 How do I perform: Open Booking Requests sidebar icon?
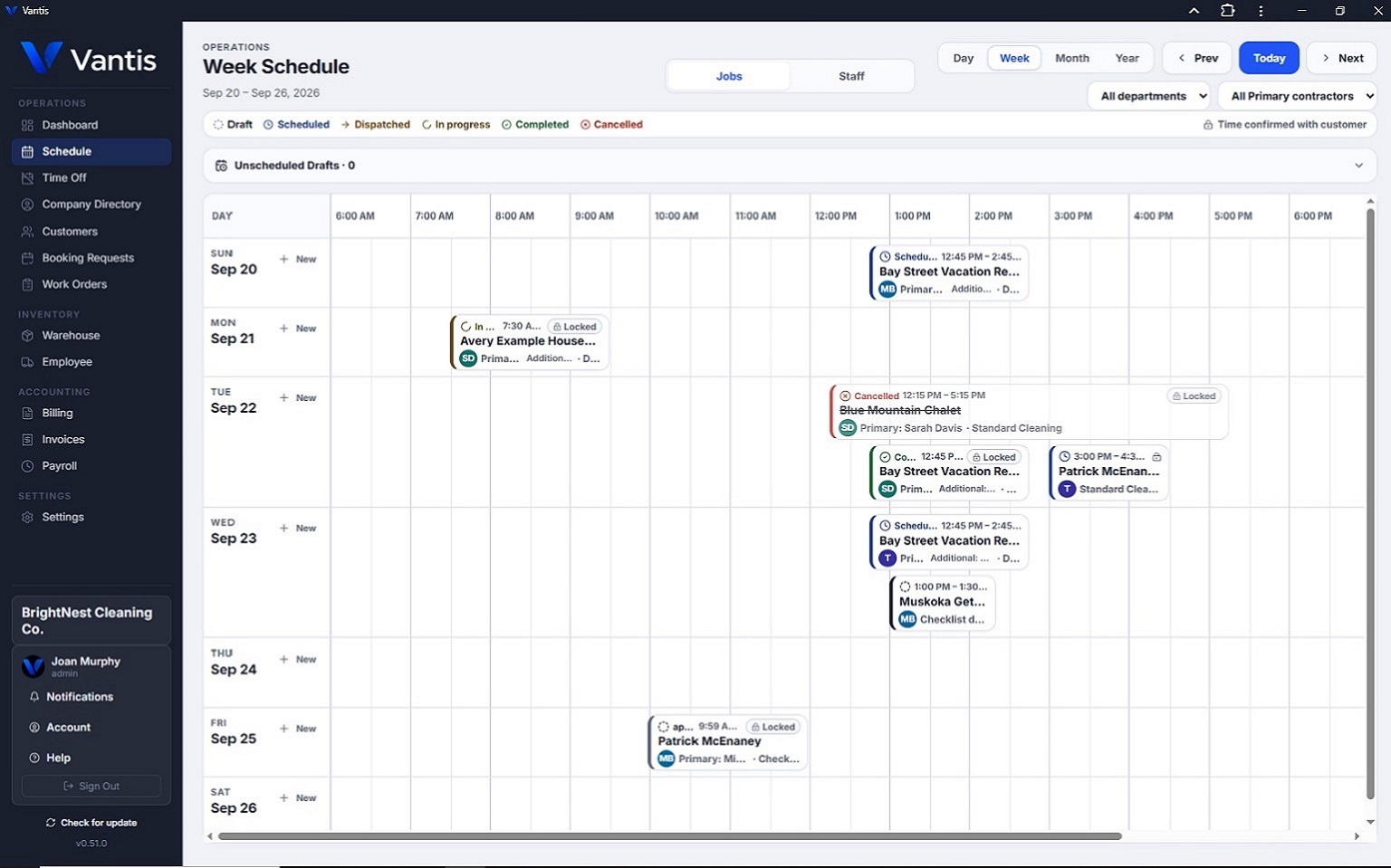27,258
